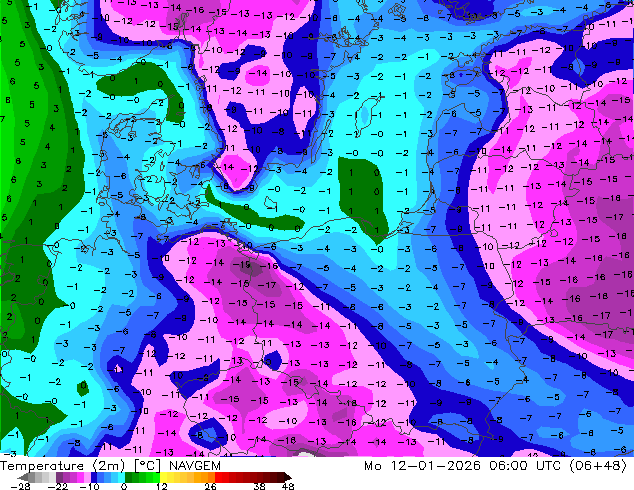
Task: Click the gray left arrow end of the legend
Action: coord(23,477)
